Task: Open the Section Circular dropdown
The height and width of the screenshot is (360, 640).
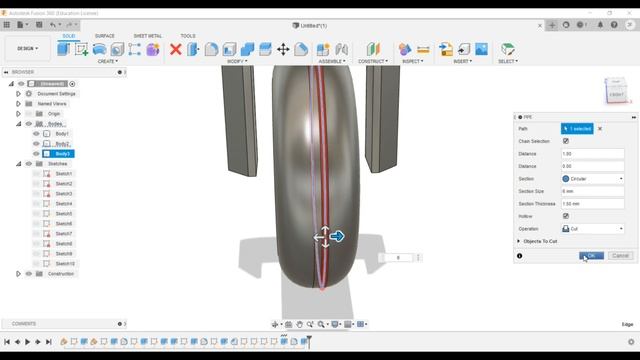Action: tap(593, 179)
